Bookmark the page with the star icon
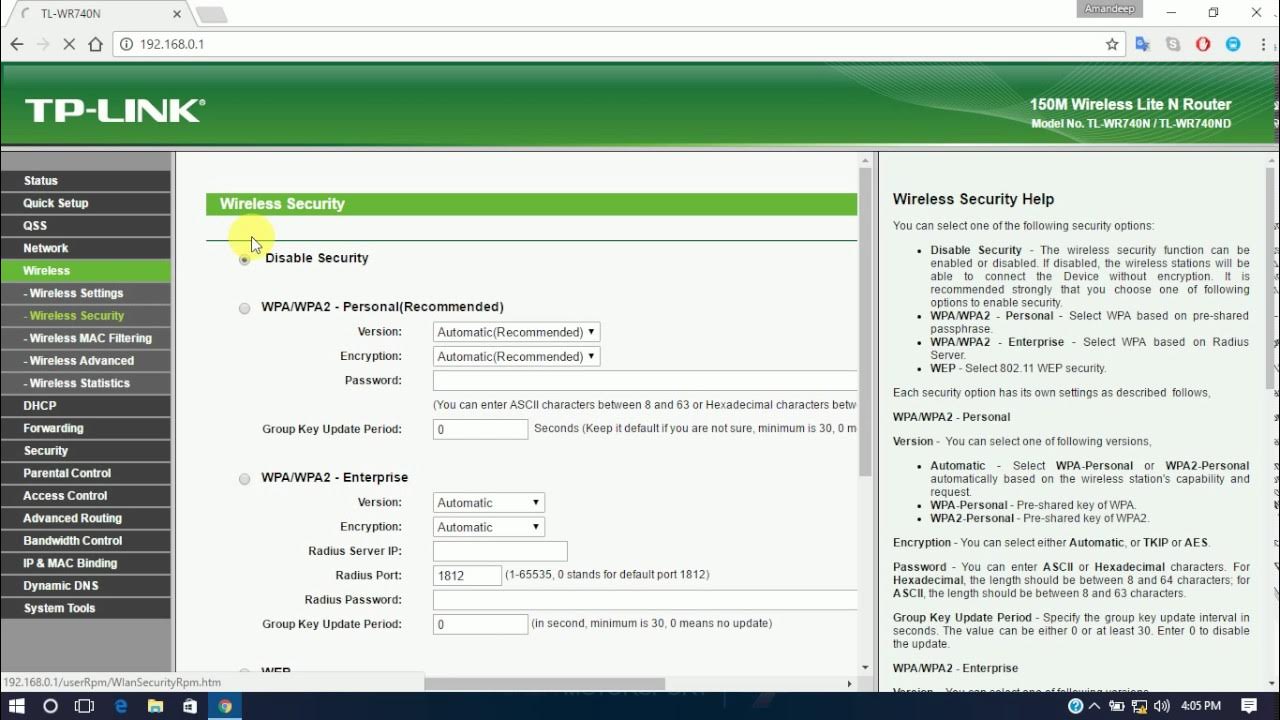The width and height of the screenshot is (1280, 720). [x=1111, y=44]
